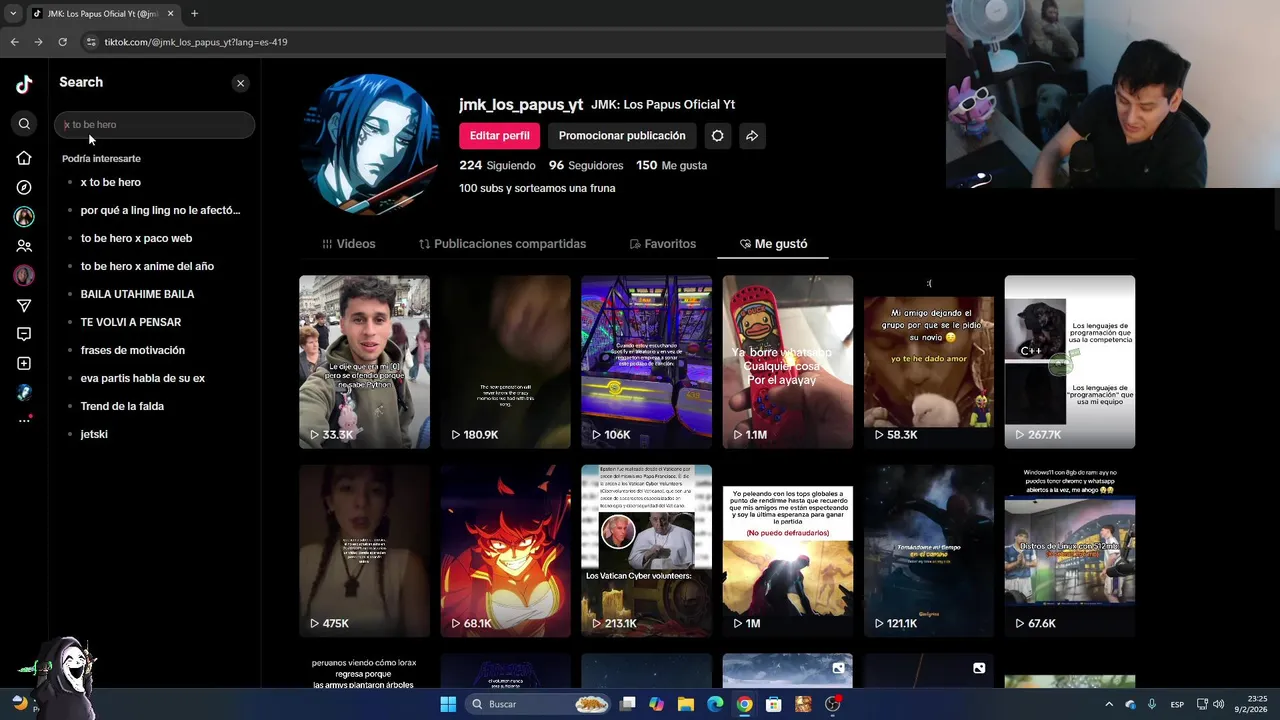Screen dimensions: 1280x720
Task: Open the More three-dots sidebar menu
Action: coord(24,420)
